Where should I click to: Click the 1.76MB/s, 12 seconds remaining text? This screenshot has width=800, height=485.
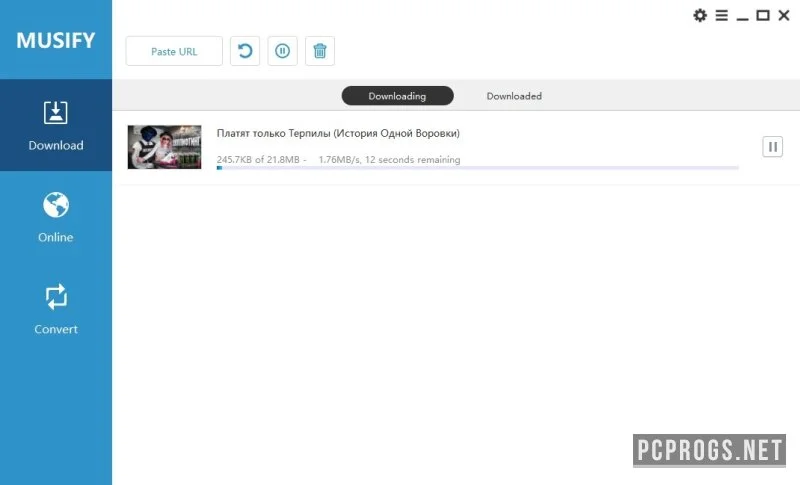point(389,160)
